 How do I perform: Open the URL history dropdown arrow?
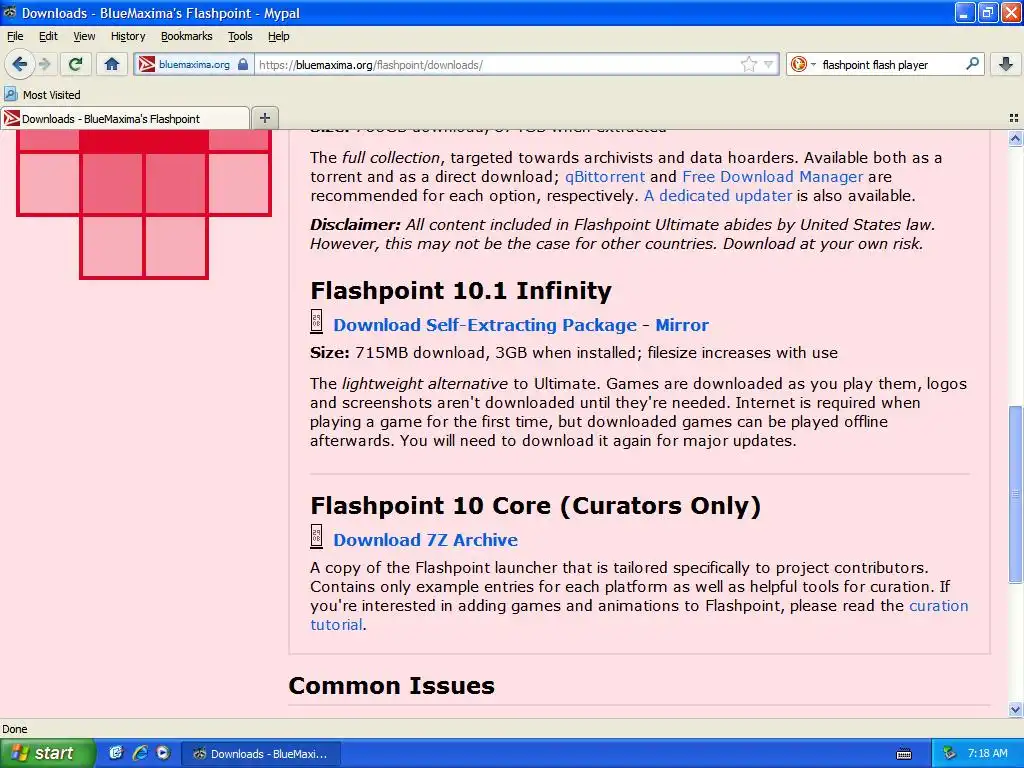pos(769,64)
